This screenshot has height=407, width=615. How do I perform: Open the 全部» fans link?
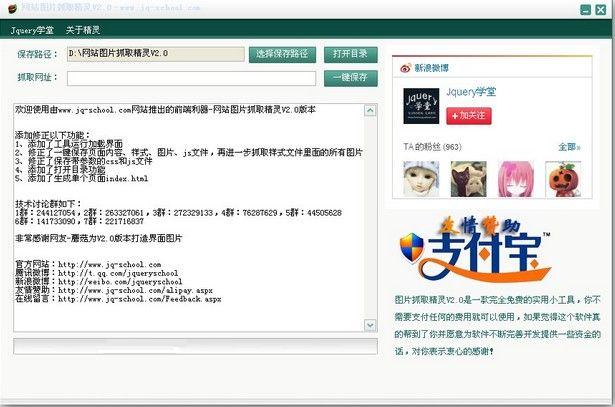pos(569,147)
